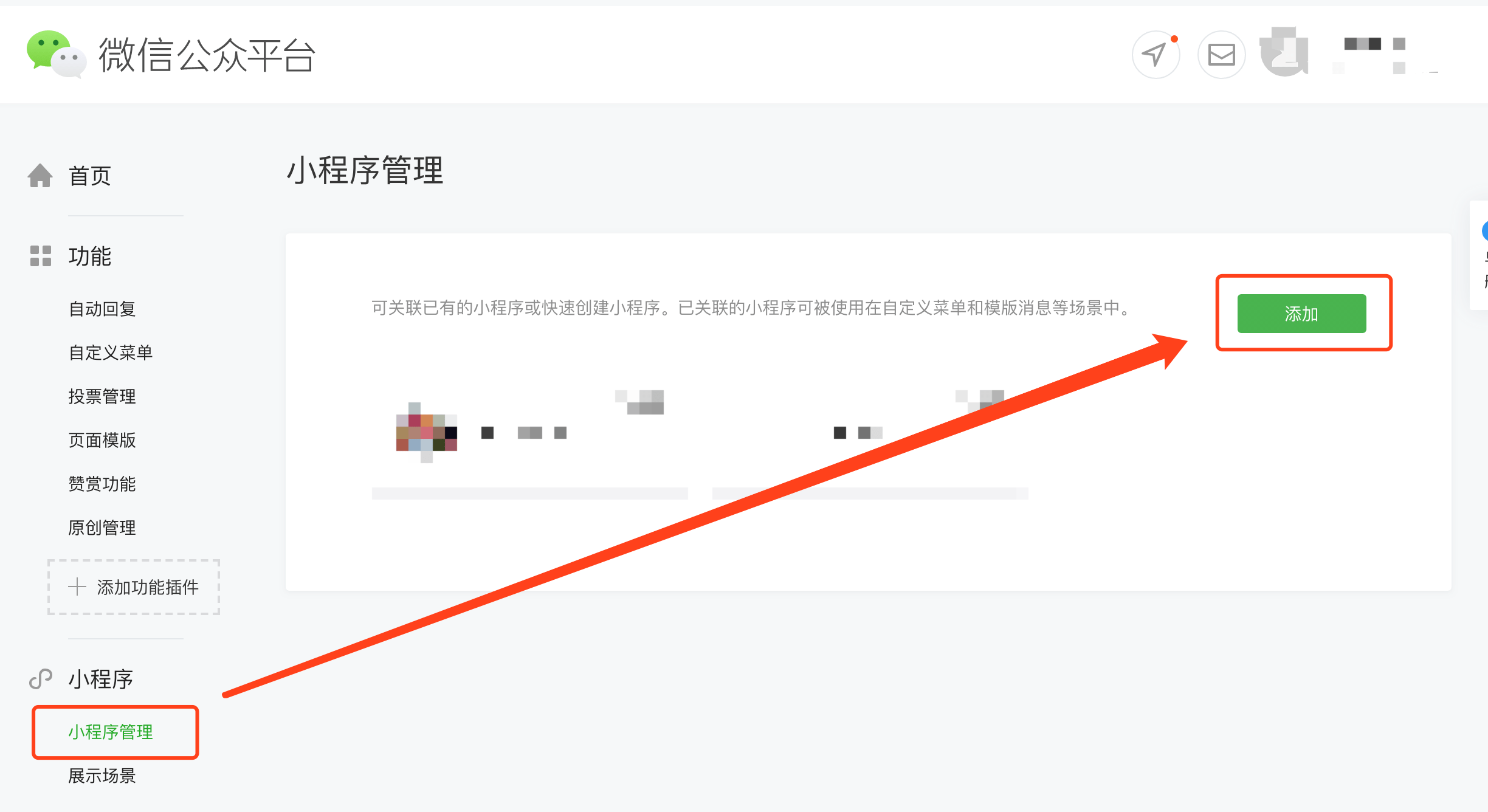Image resolution: width=1488 pixels, height=812 pixels.
Task: Open the paper plane notification icon
Action: coord(1156,55)
